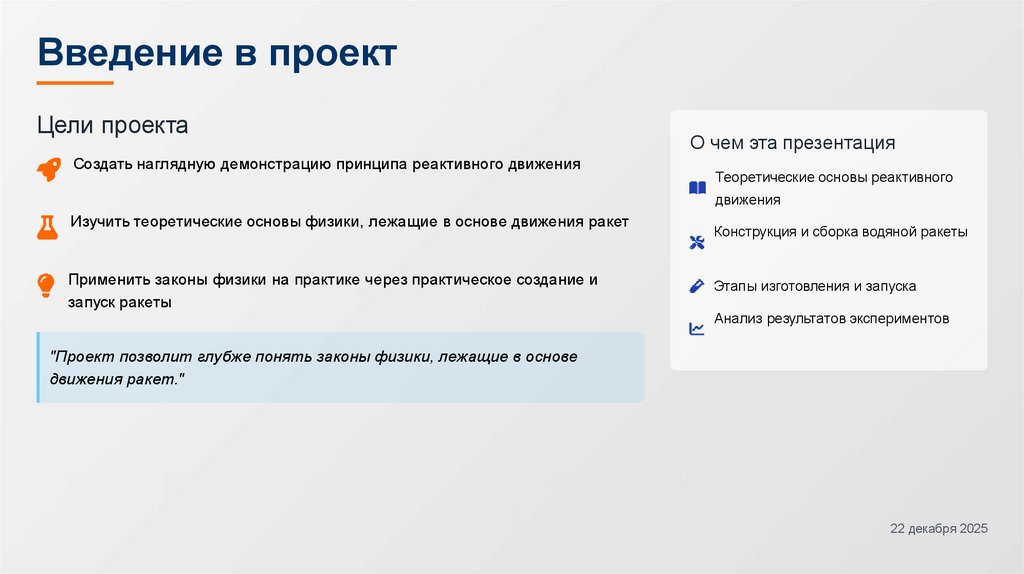Click the blue line chart icon

697,328
